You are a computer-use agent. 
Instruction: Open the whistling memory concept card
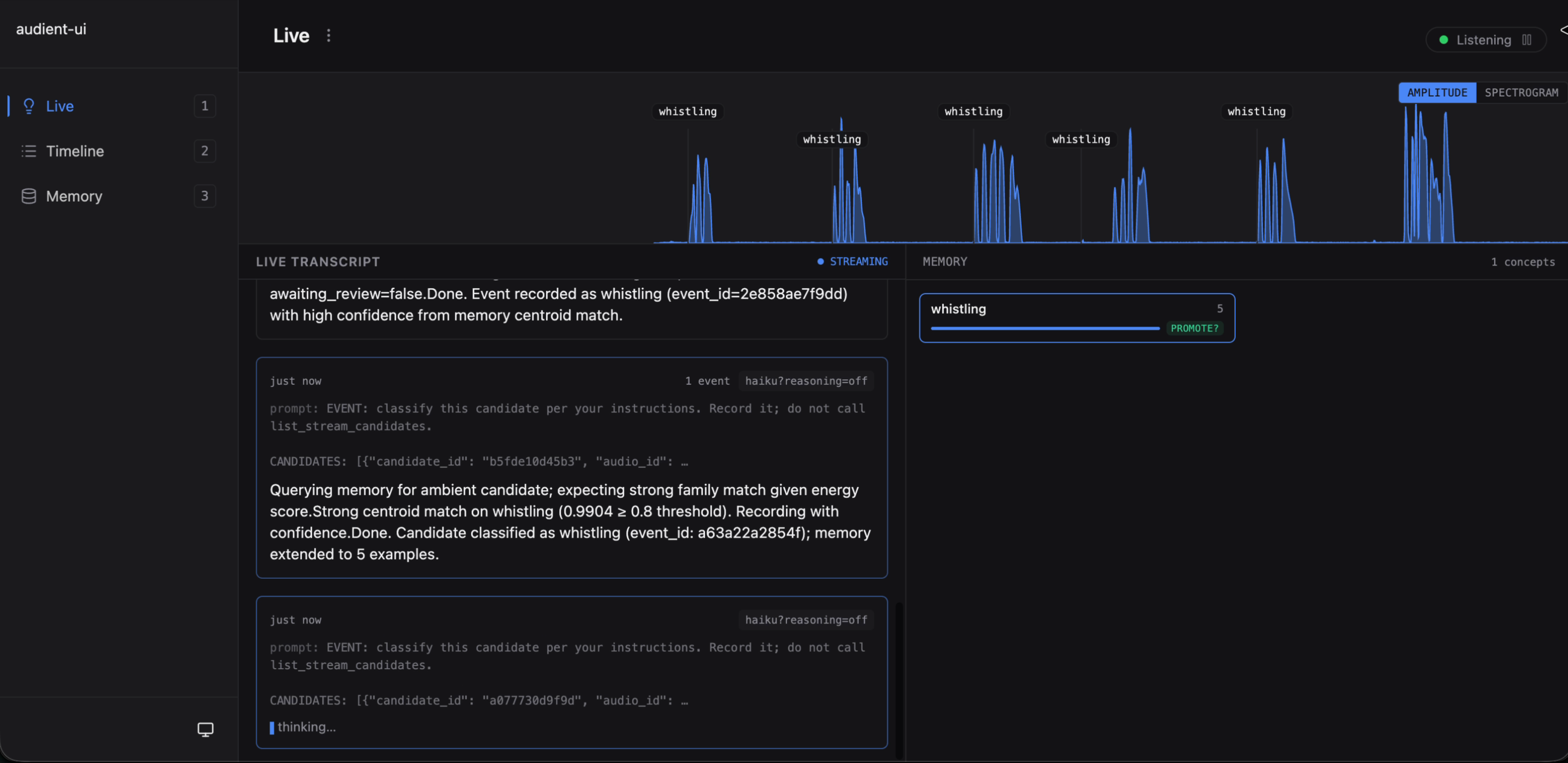click(1077, 318)
